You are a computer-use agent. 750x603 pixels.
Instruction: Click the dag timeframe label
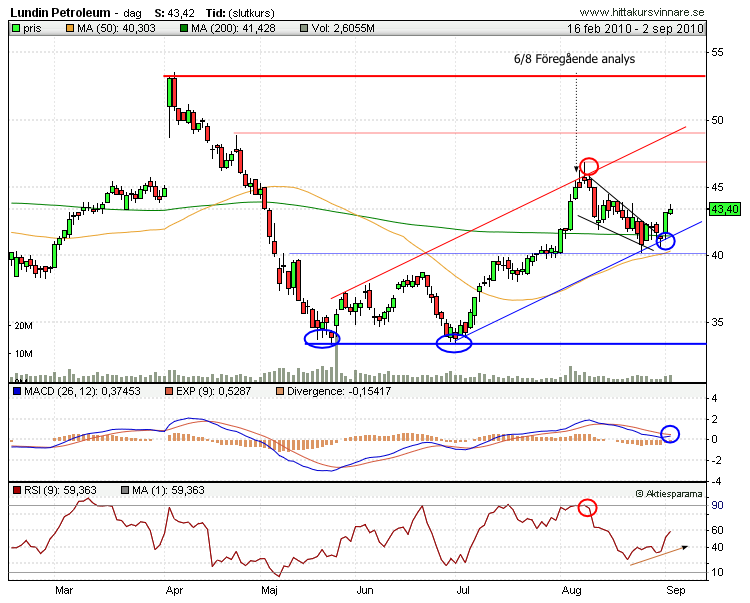[x=132, y=13]
